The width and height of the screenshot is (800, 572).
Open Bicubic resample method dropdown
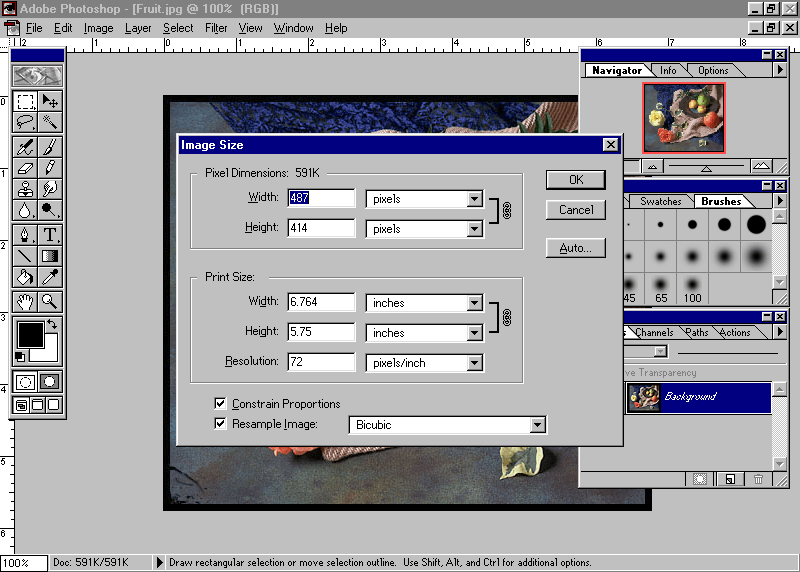click(x=537, y=425)
